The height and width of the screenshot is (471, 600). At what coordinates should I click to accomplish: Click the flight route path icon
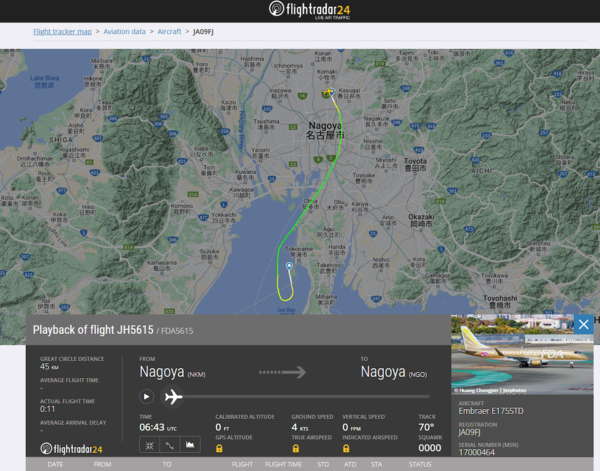click(x=170, y=445)
